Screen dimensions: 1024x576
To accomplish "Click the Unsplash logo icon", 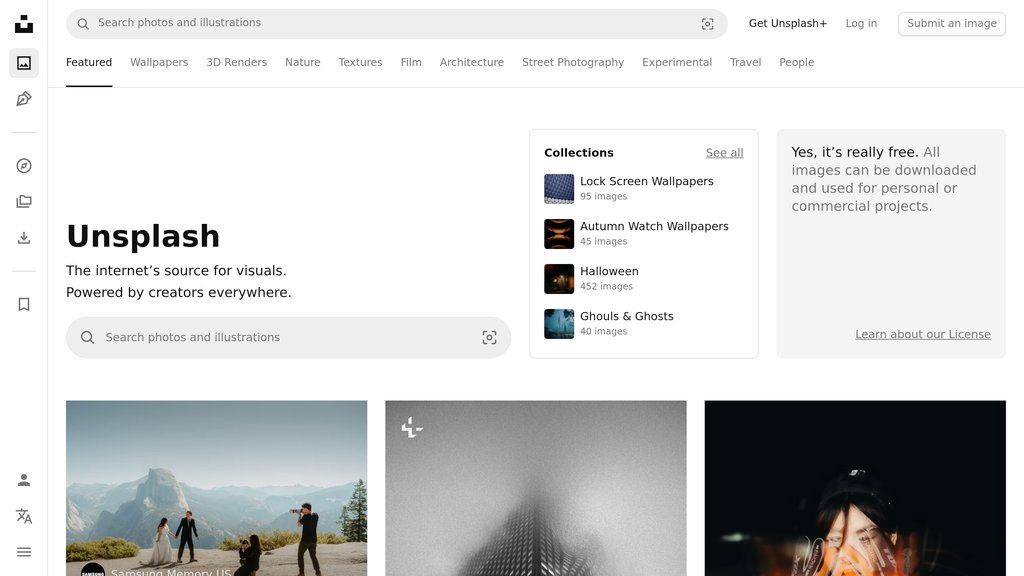I will point(23,22).
